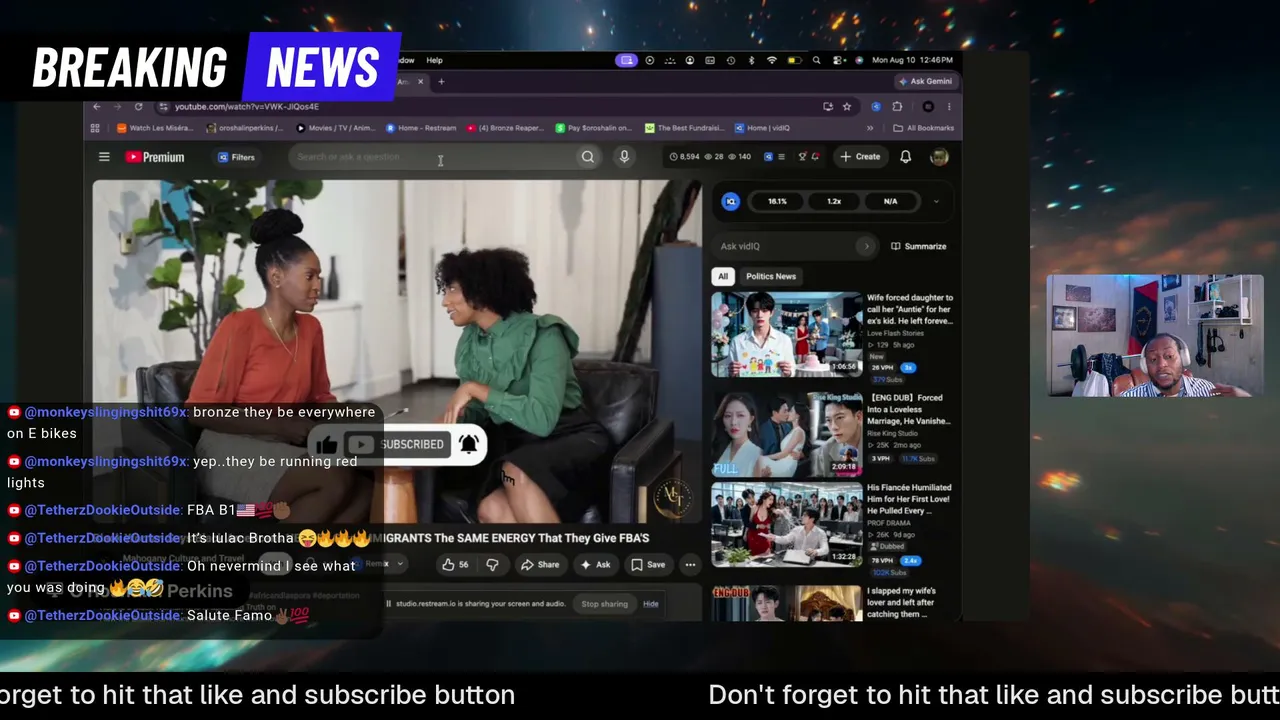
Task: Click the browser address bar URL
Action: pos(247,107)
